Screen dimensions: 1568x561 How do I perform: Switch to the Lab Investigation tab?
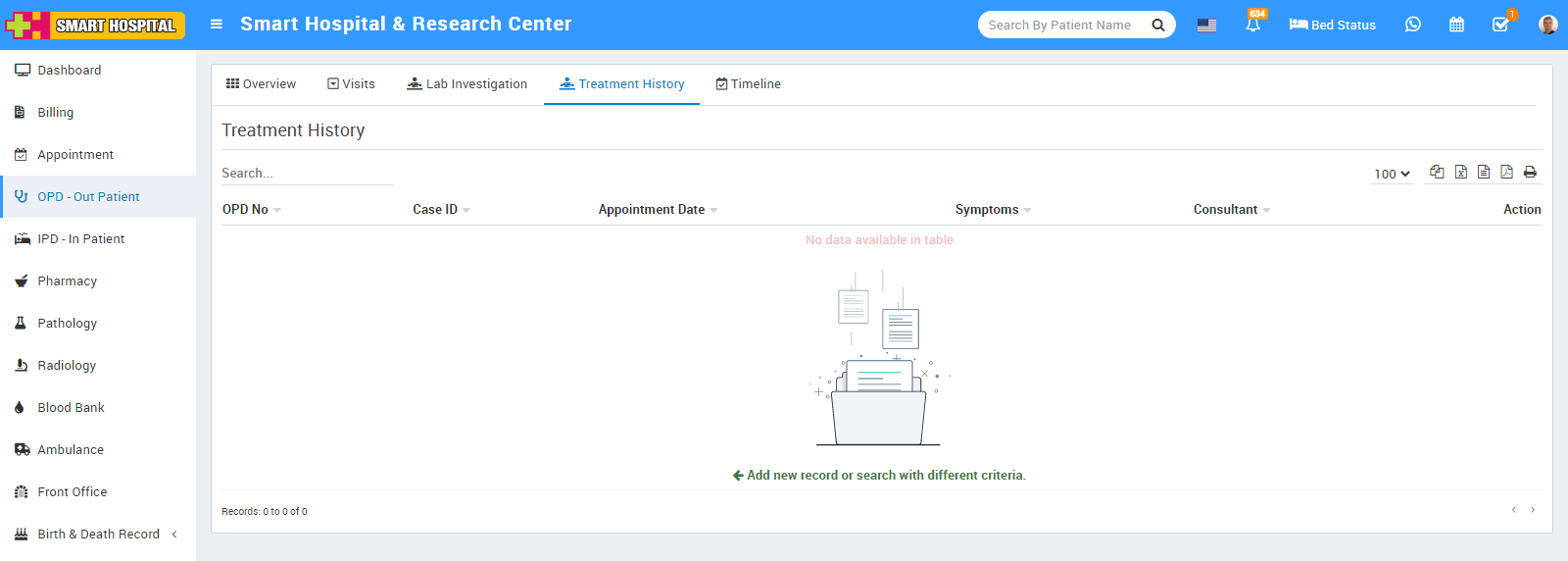coord(467,84)
